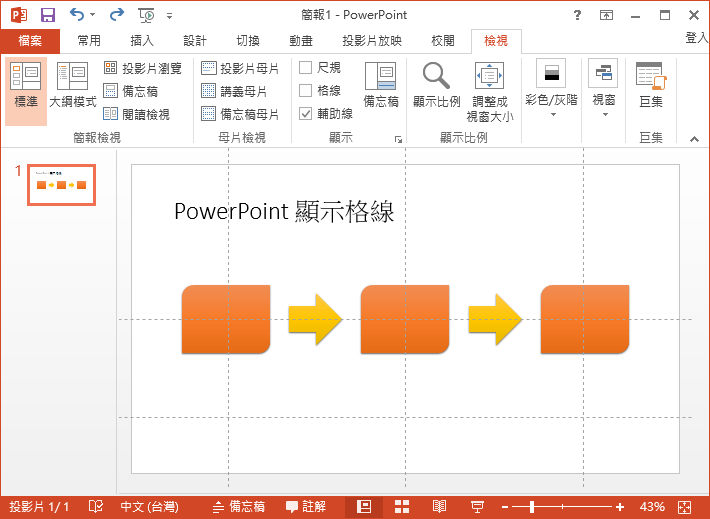The width and height of the screenshot is (710, 519).
Task: Enable the 格線 gridlines checkbox
Action: coord(306,90)
